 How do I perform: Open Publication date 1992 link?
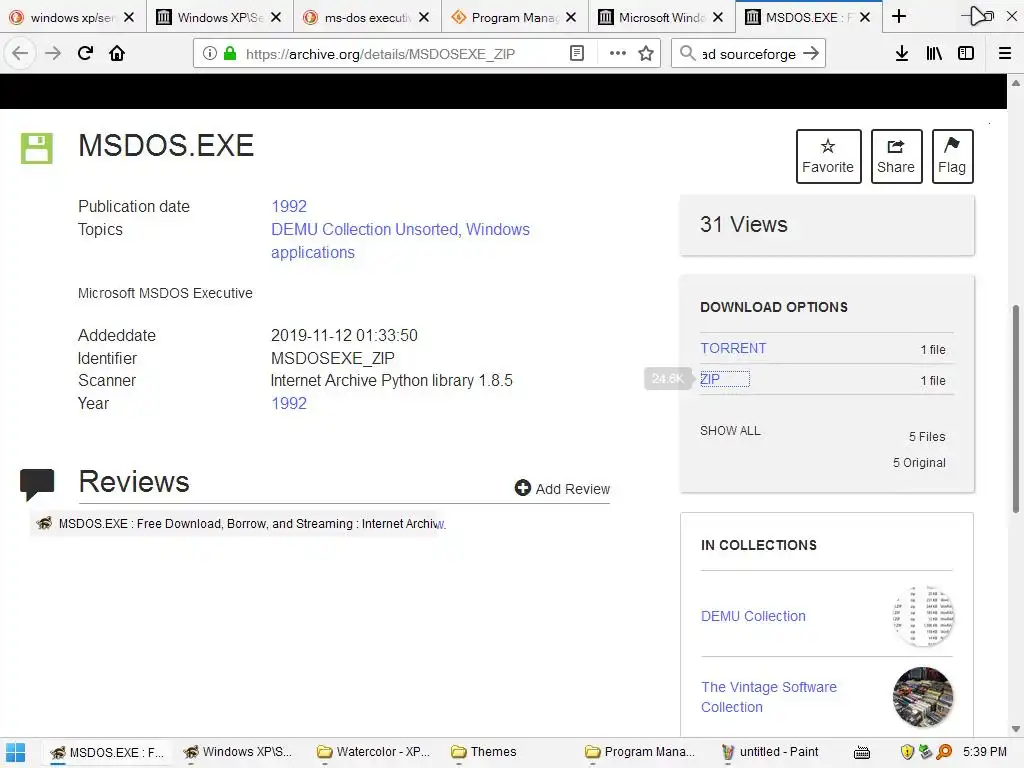point(289,206)
